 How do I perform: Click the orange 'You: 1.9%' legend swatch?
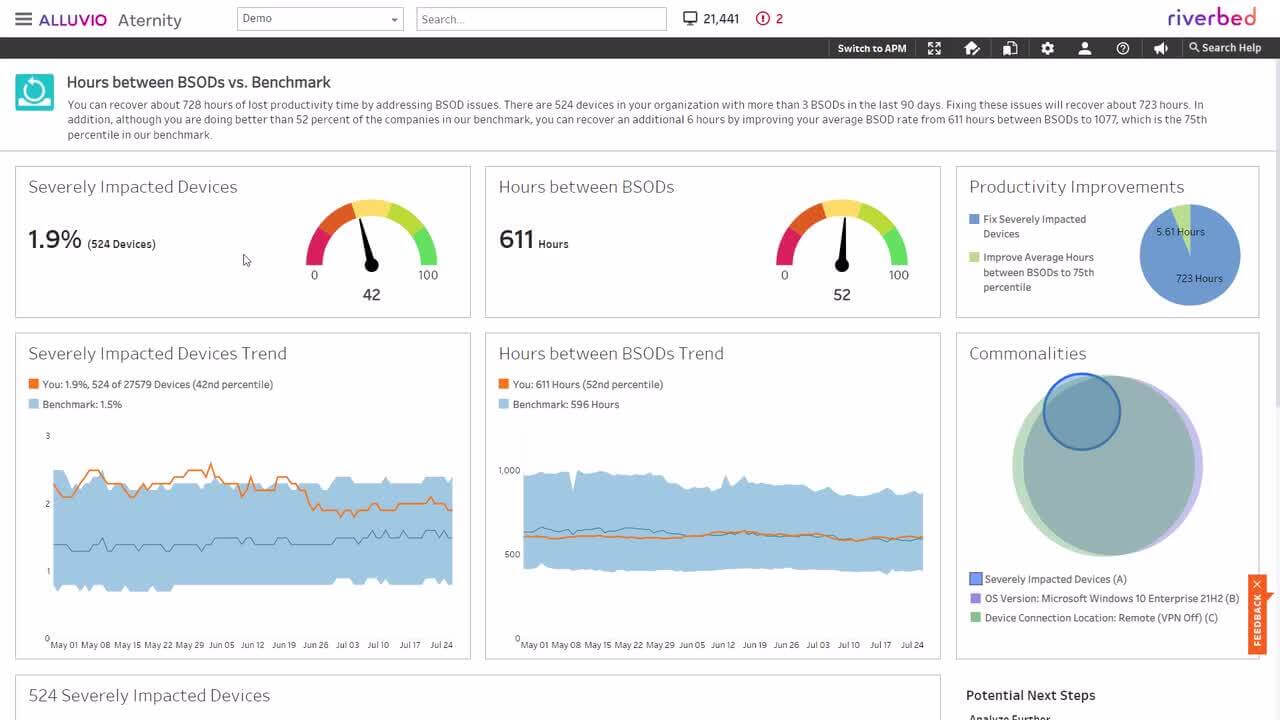(34, 384)
